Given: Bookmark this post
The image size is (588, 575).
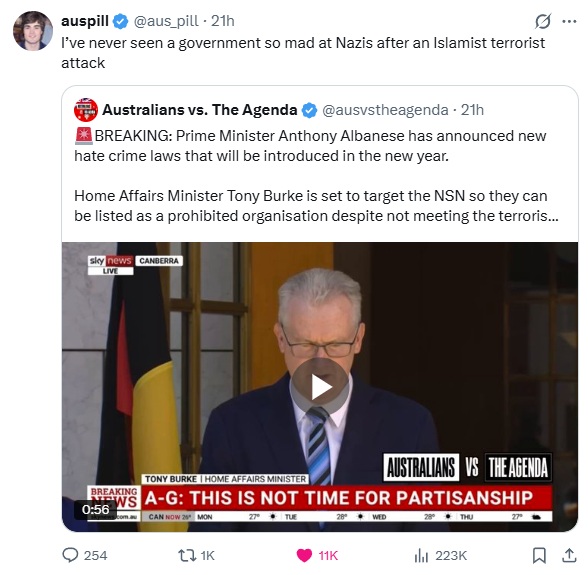Looking at the screenshot, I should [x=539, y=555].
